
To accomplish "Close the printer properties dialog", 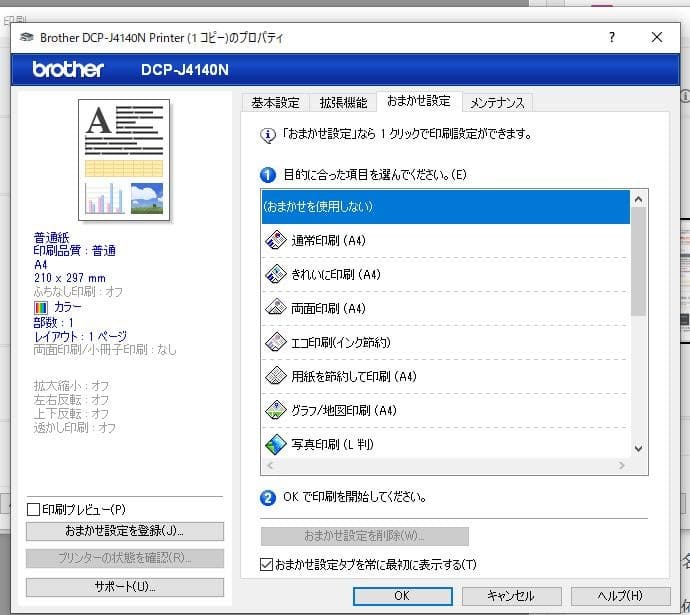I will click(657, 37).
